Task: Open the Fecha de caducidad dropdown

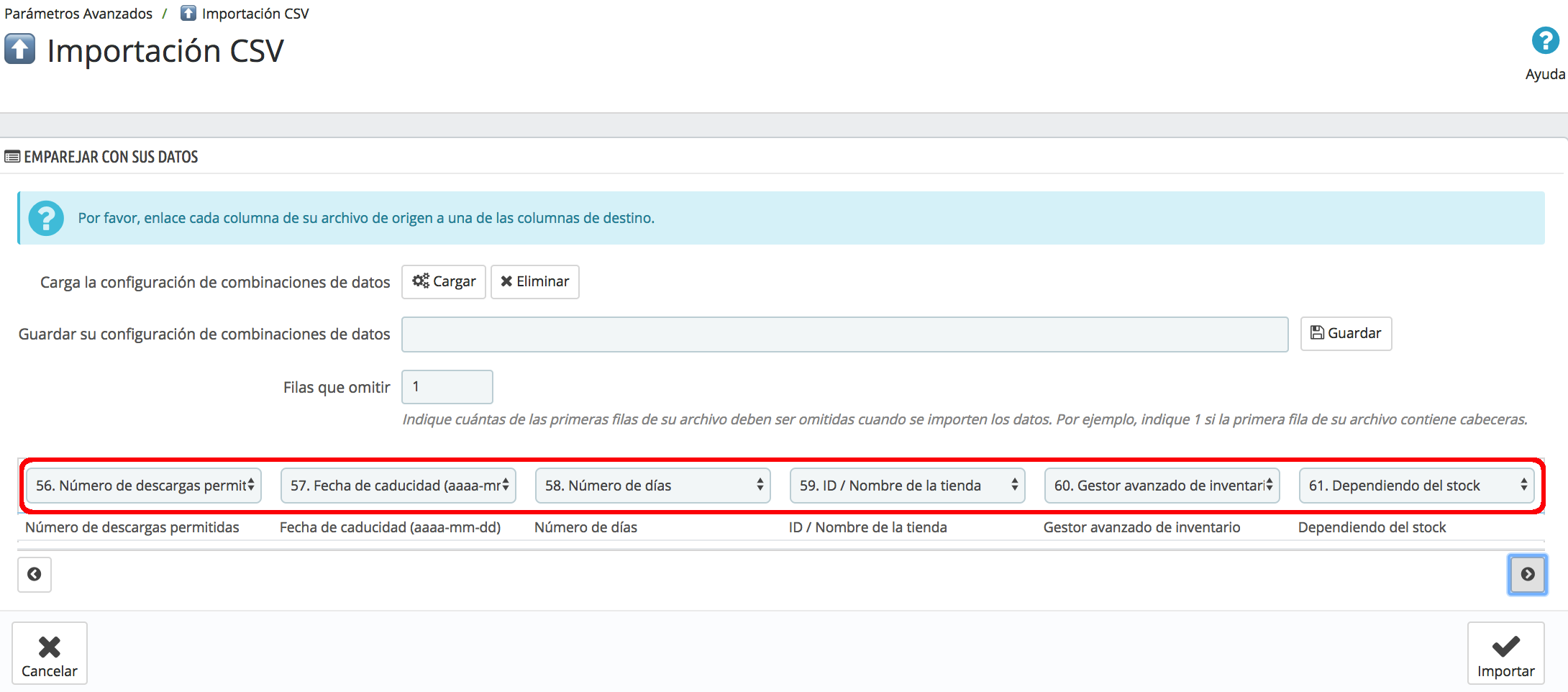Action: (x=398, y=486)
